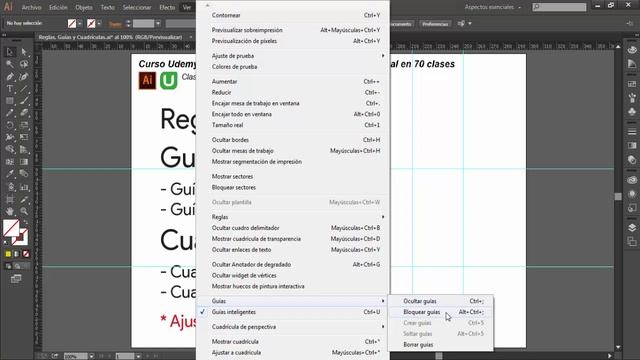Select the Zoom tool magnifier

tap(24, 211)
